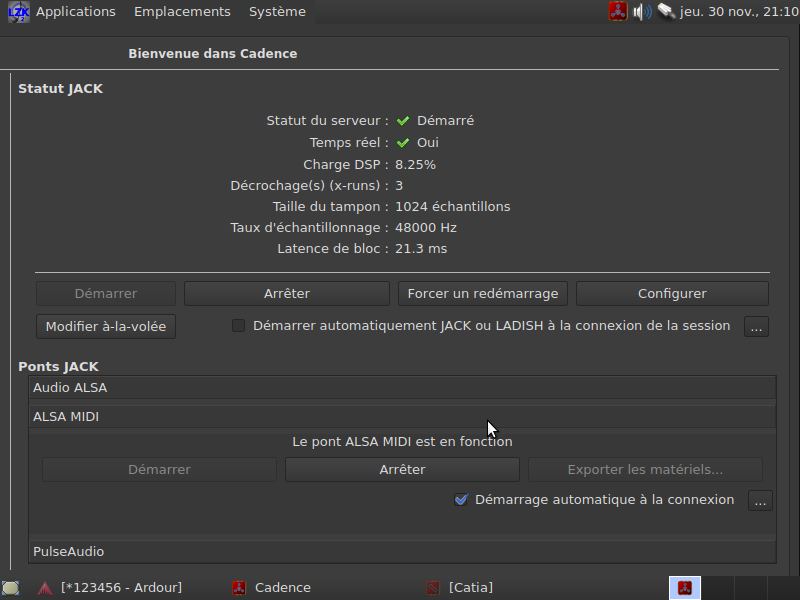Enable auto-start JACK or LADISH at login

point(238,326)
